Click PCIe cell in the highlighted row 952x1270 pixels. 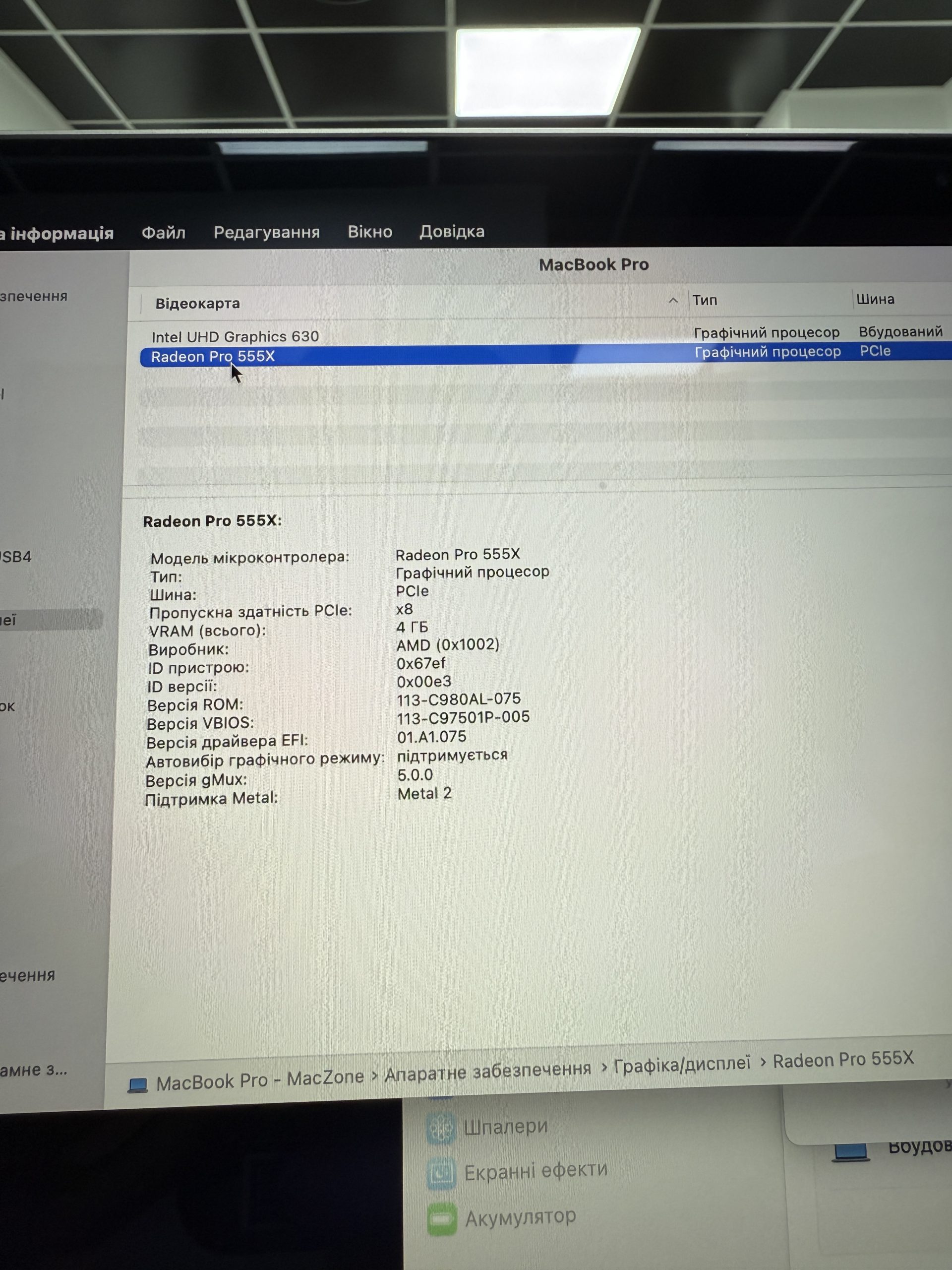click(875, 351)
